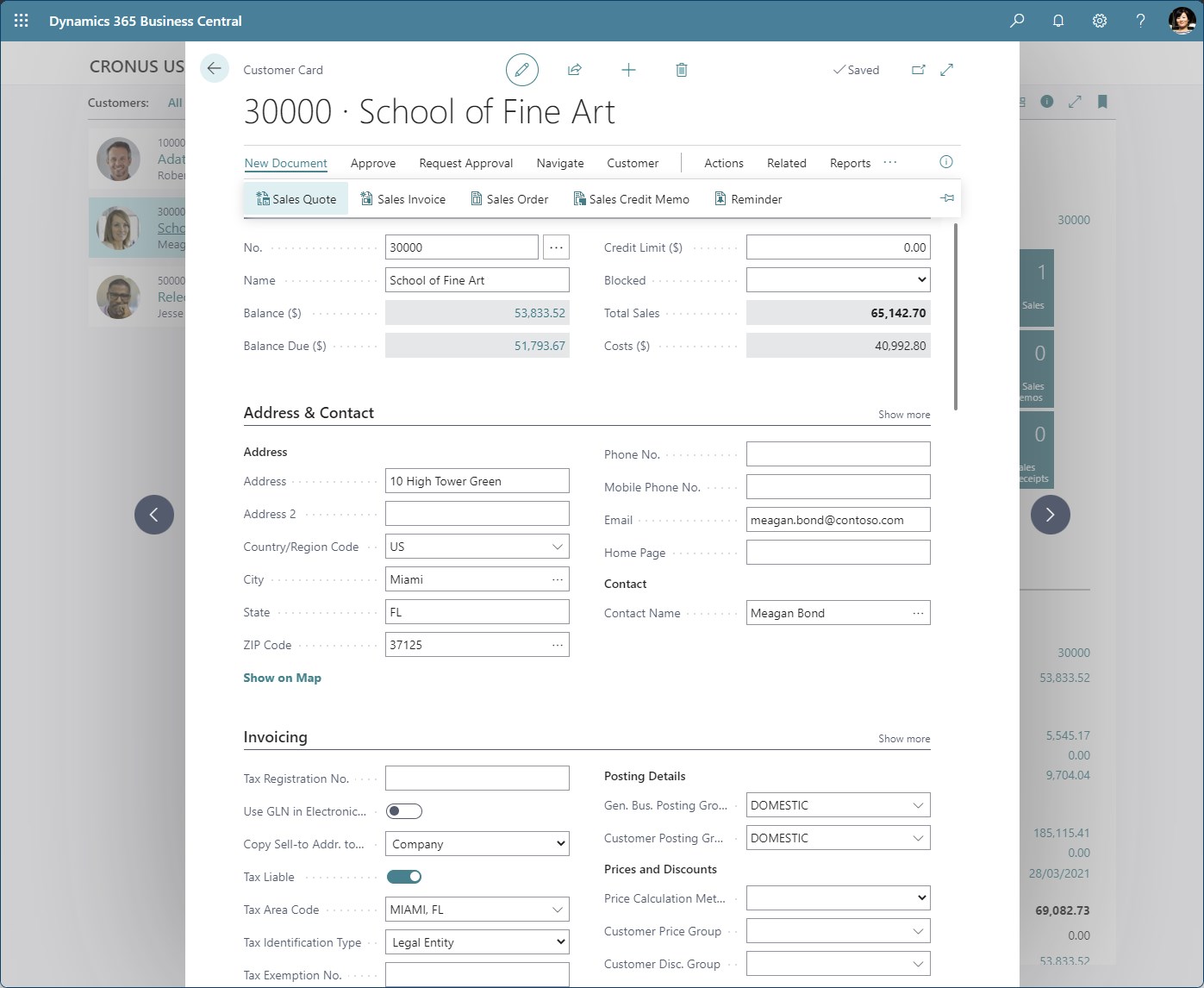Open the search magnifier in the top bar
The width and height of the screenshot is (1204, 988).
(x=1016, y=21)
